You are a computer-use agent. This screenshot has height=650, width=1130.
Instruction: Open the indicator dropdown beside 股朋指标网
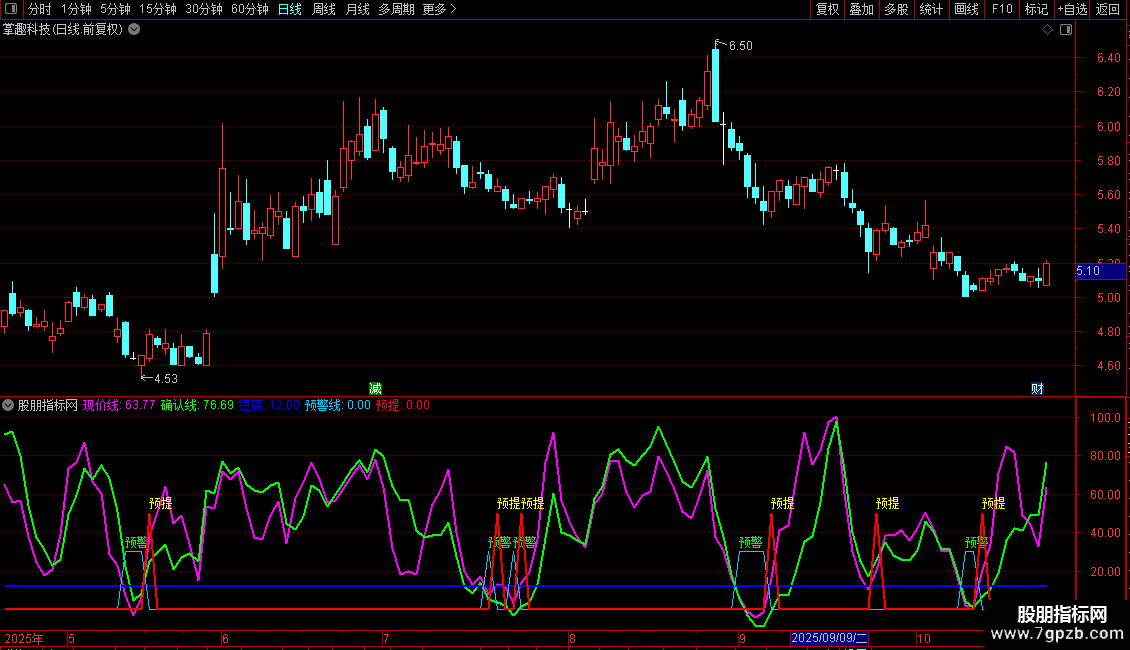[8, 405]
